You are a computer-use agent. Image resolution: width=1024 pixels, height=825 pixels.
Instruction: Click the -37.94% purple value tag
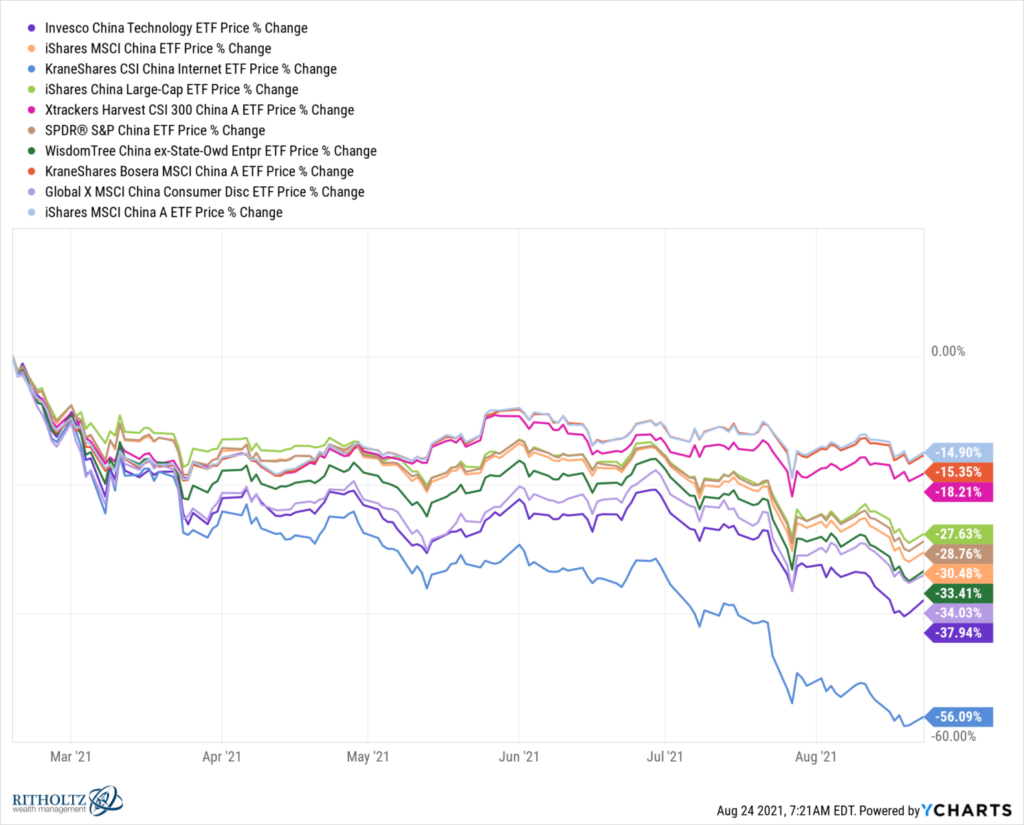click(x=960, y=632)
